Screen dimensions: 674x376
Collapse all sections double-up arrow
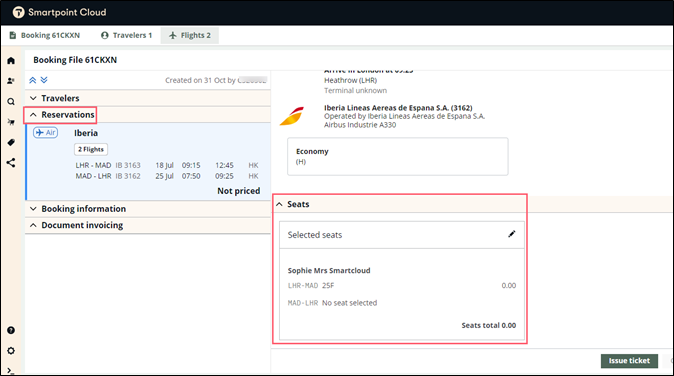click(x=33, y=80)
